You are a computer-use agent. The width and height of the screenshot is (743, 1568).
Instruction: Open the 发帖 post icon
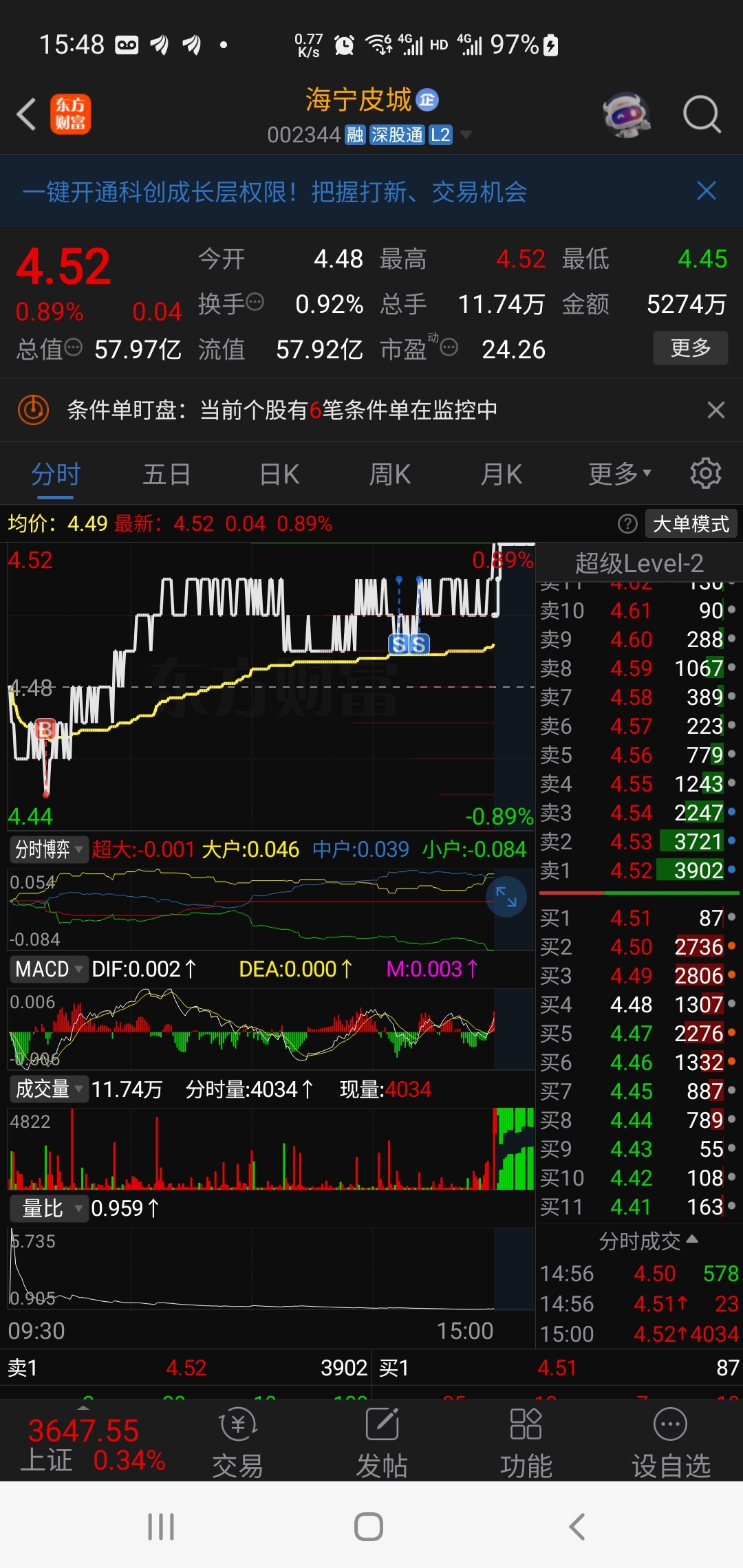point(382,1443)
